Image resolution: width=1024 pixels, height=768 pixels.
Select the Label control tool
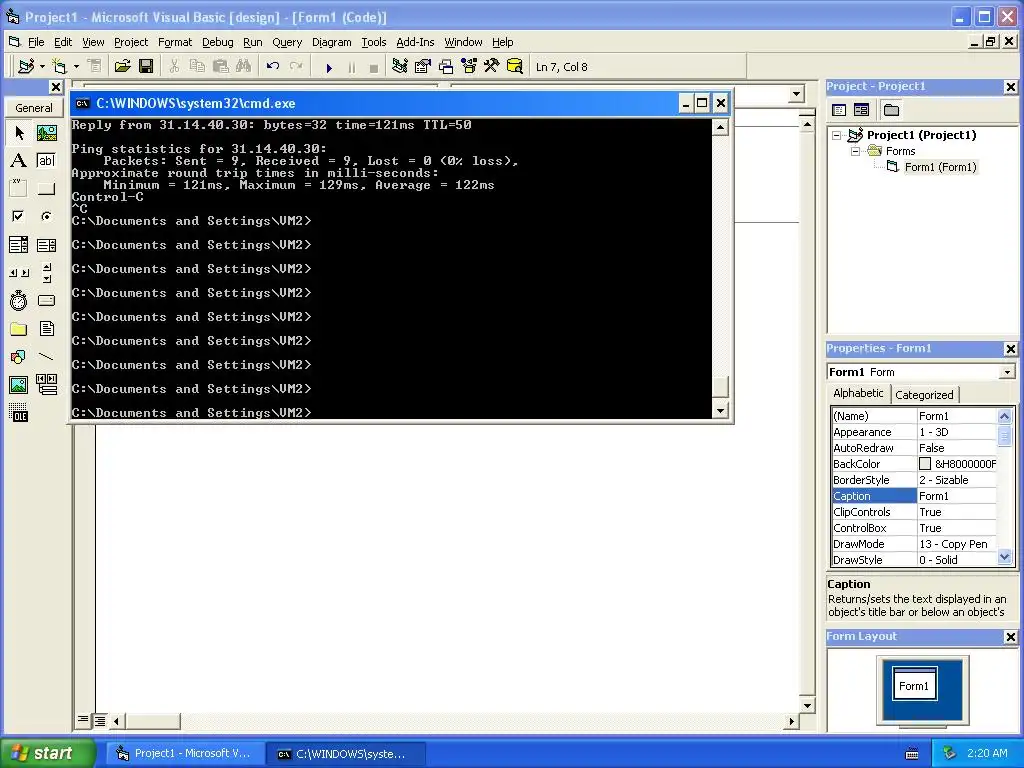(x=19, y=161)
